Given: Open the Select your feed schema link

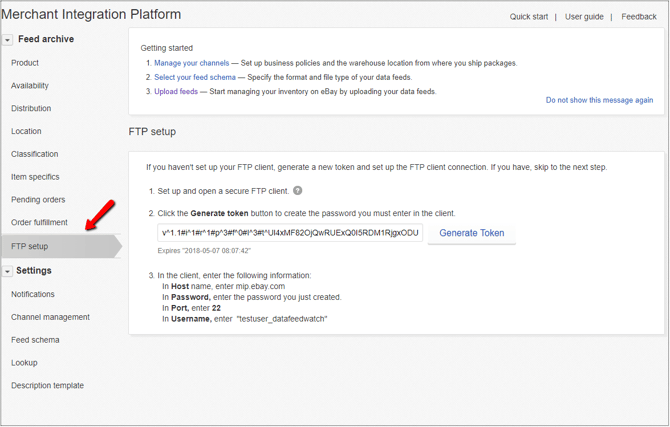Looking at the screenshot, I should 195,77.
